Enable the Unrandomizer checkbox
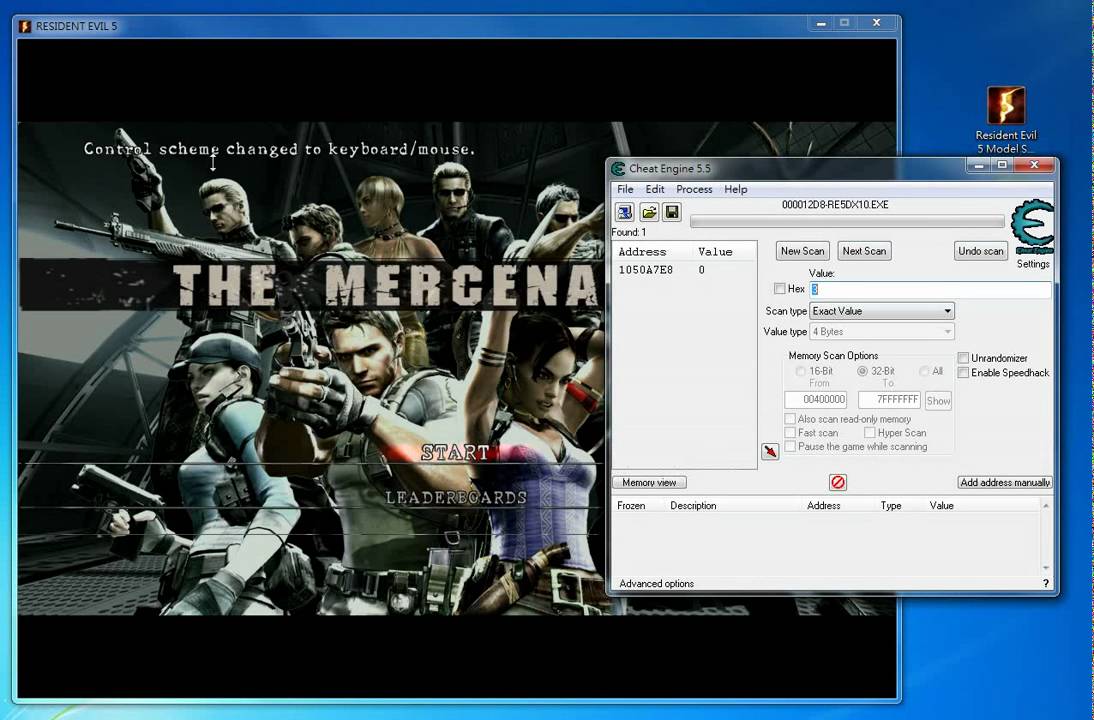Image resolution: width=1094 pixels, height=720 pixels. pyautogui.click(x=963, y=358)
